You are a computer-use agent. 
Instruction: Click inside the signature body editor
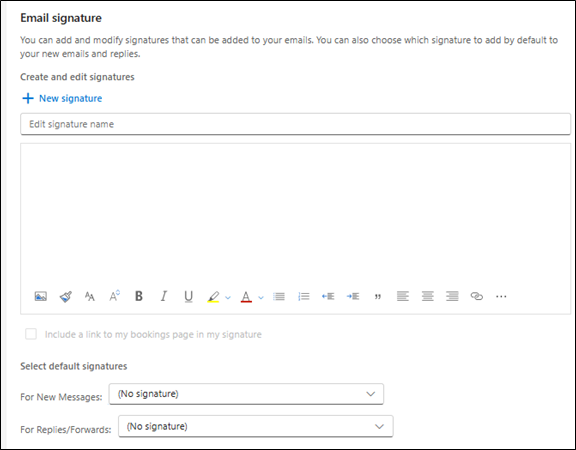[295, 213]
